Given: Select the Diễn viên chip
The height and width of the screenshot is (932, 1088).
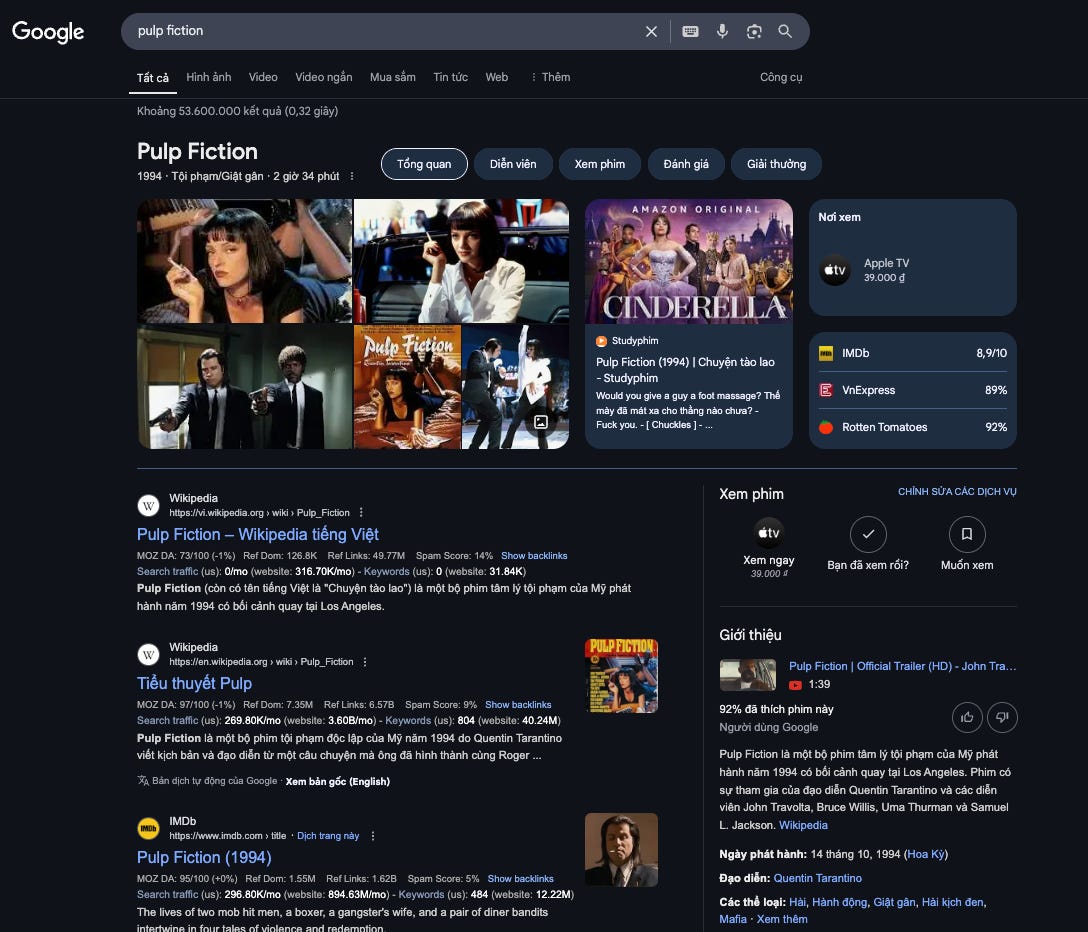Looking at the screenshot, I should pyautogui.click(x=513, y=164).
